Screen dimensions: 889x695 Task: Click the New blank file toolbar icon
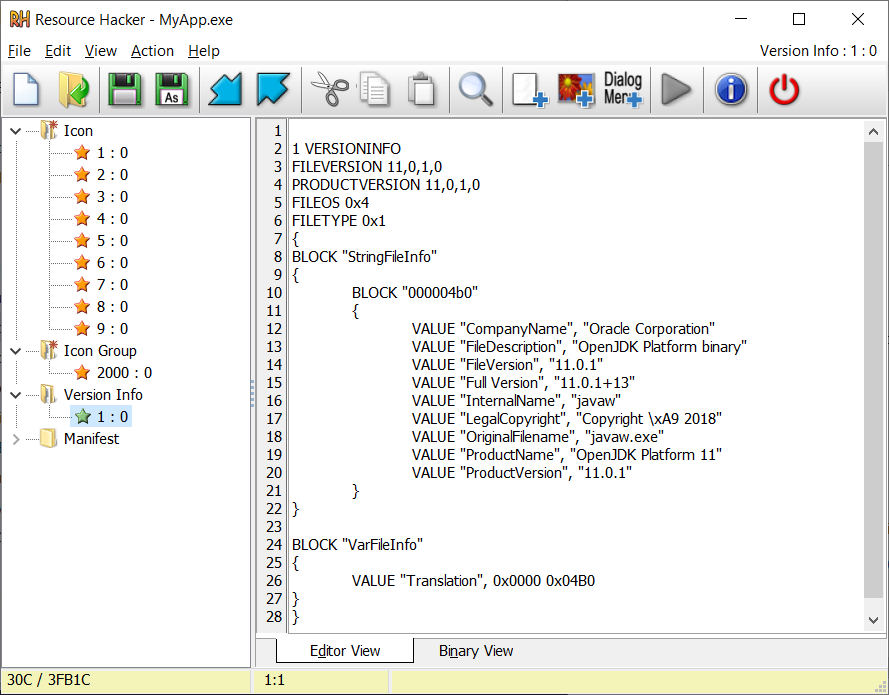coord(26,90)
